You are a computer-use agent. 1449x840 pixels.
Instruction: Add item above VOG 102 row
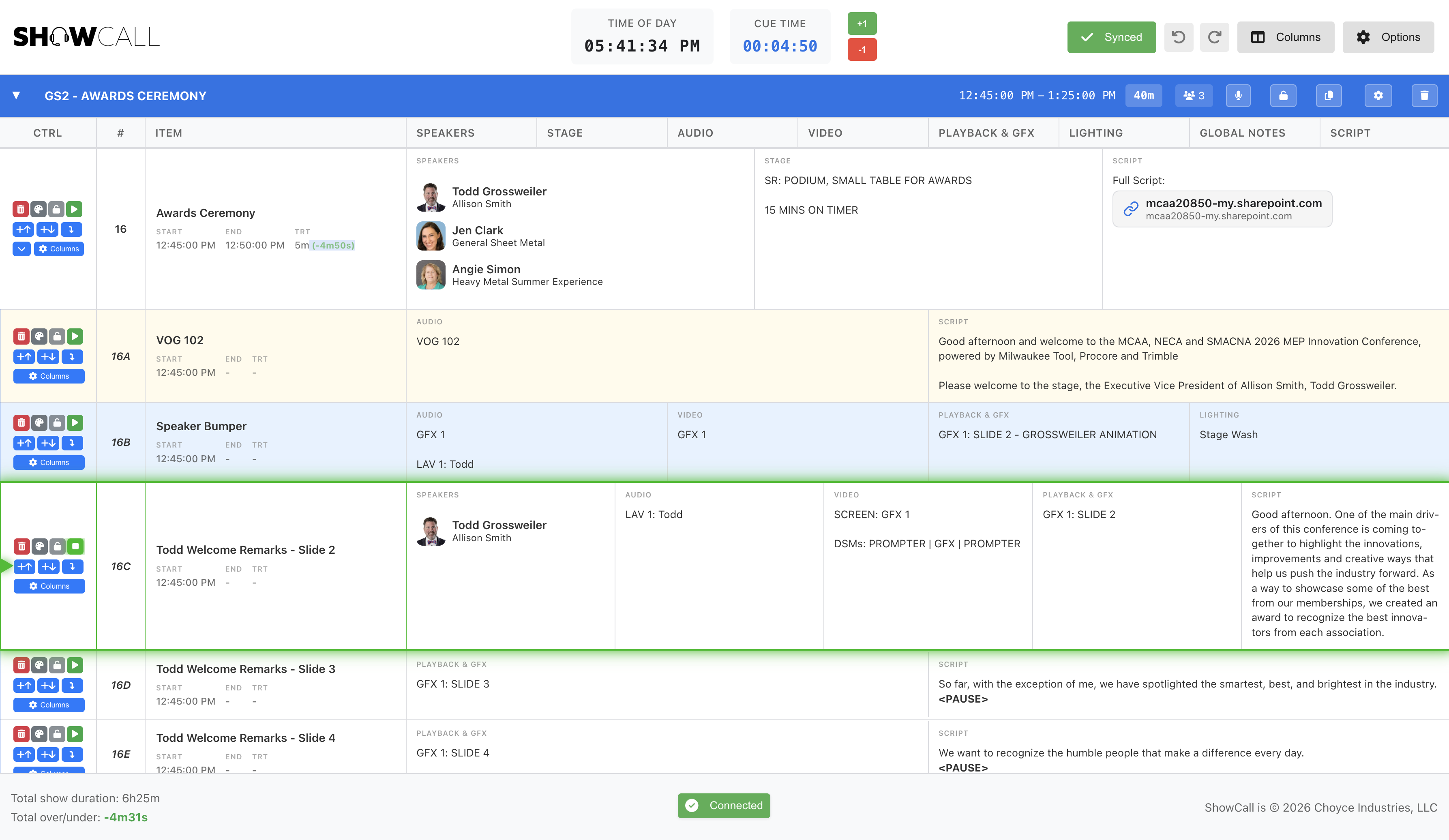pyautogui.click(x=24, y=356)
